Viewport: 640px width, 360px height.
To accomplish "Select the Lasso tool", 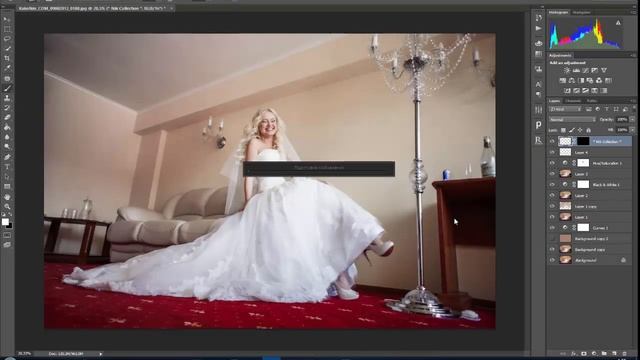I will click(x=7, y=39).
